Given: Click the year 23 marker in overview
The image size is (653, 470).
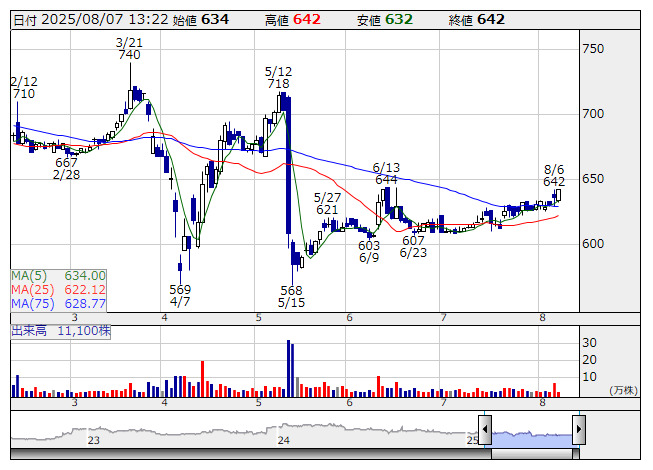Looking at the screenshot, I should (94, 440).
